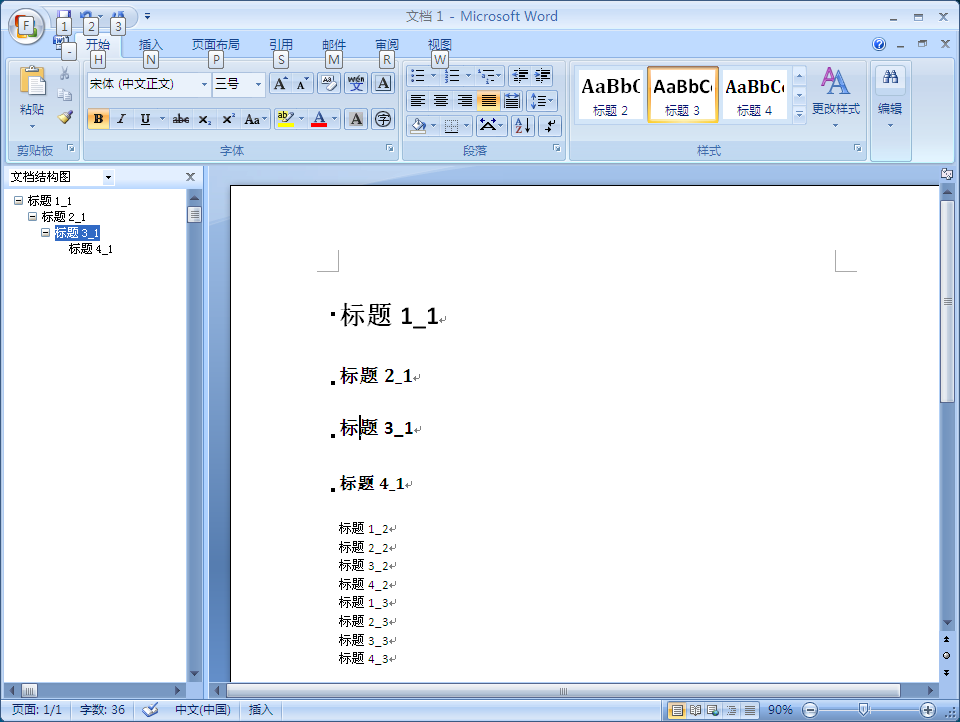This screenshot has width=960, height=722.
Task: Switch to the 开始 tab
Action: tap(98, 45)
